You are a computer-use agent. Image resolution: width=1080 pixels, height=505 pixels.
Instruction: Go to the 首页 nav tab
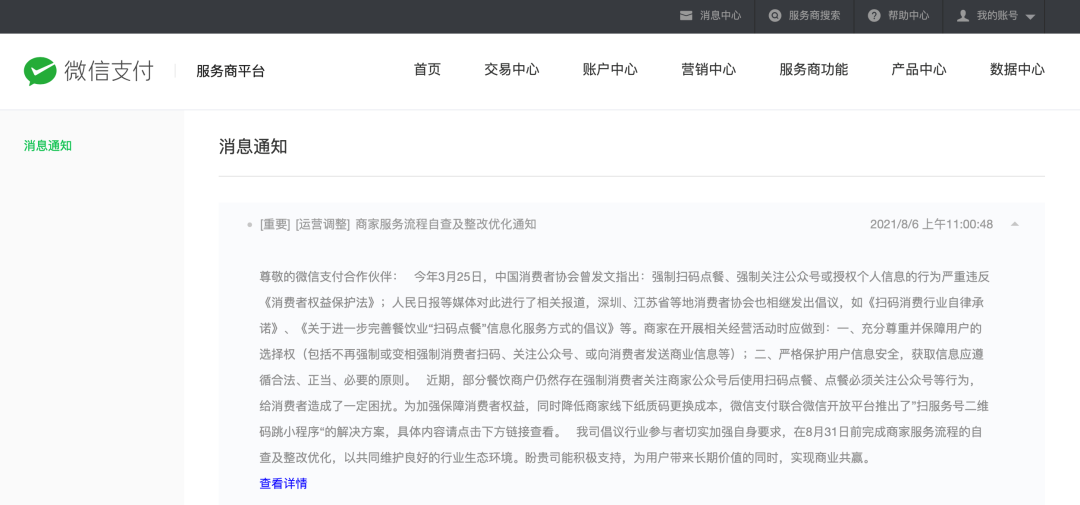coord(427,70)
